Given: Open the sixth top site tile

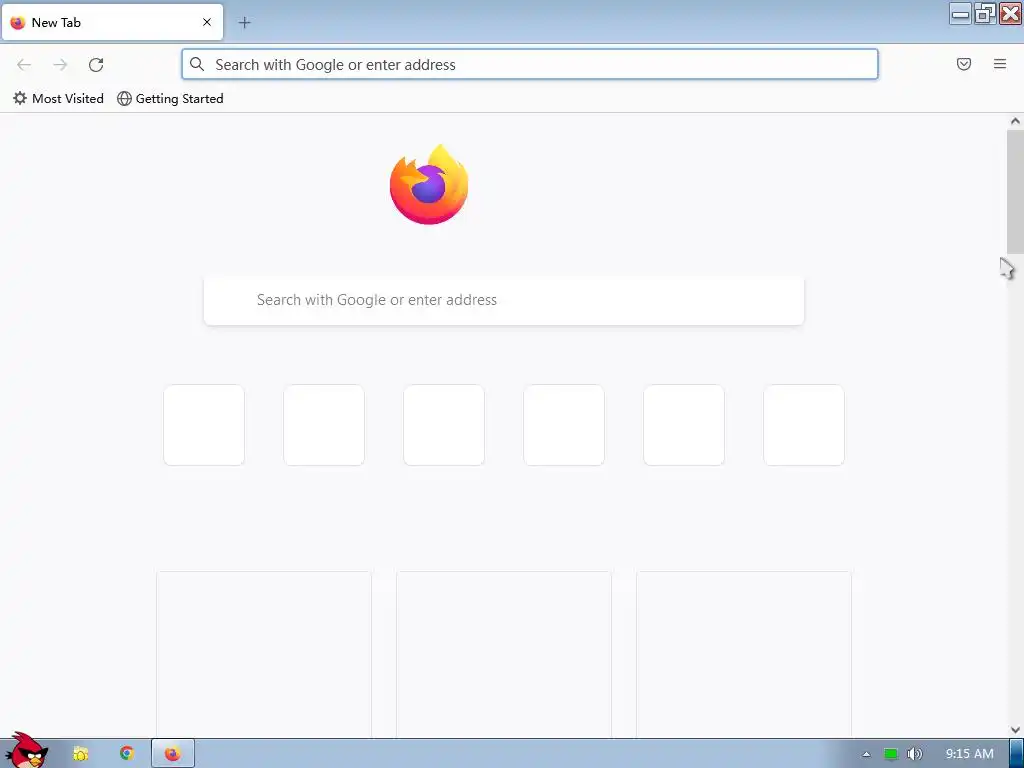Looking at the screenshot, I should [x=804, y=425].
